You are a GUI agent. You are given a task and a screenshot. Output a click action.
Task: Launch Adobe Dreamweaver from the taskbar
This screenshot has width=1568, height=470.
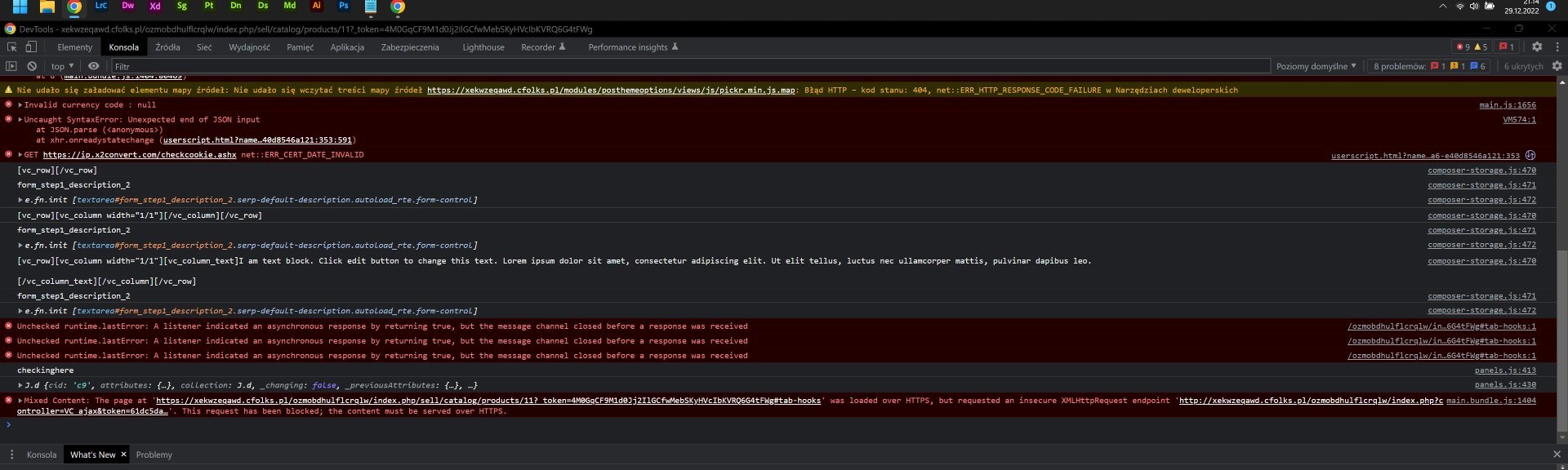click(128, 6)
